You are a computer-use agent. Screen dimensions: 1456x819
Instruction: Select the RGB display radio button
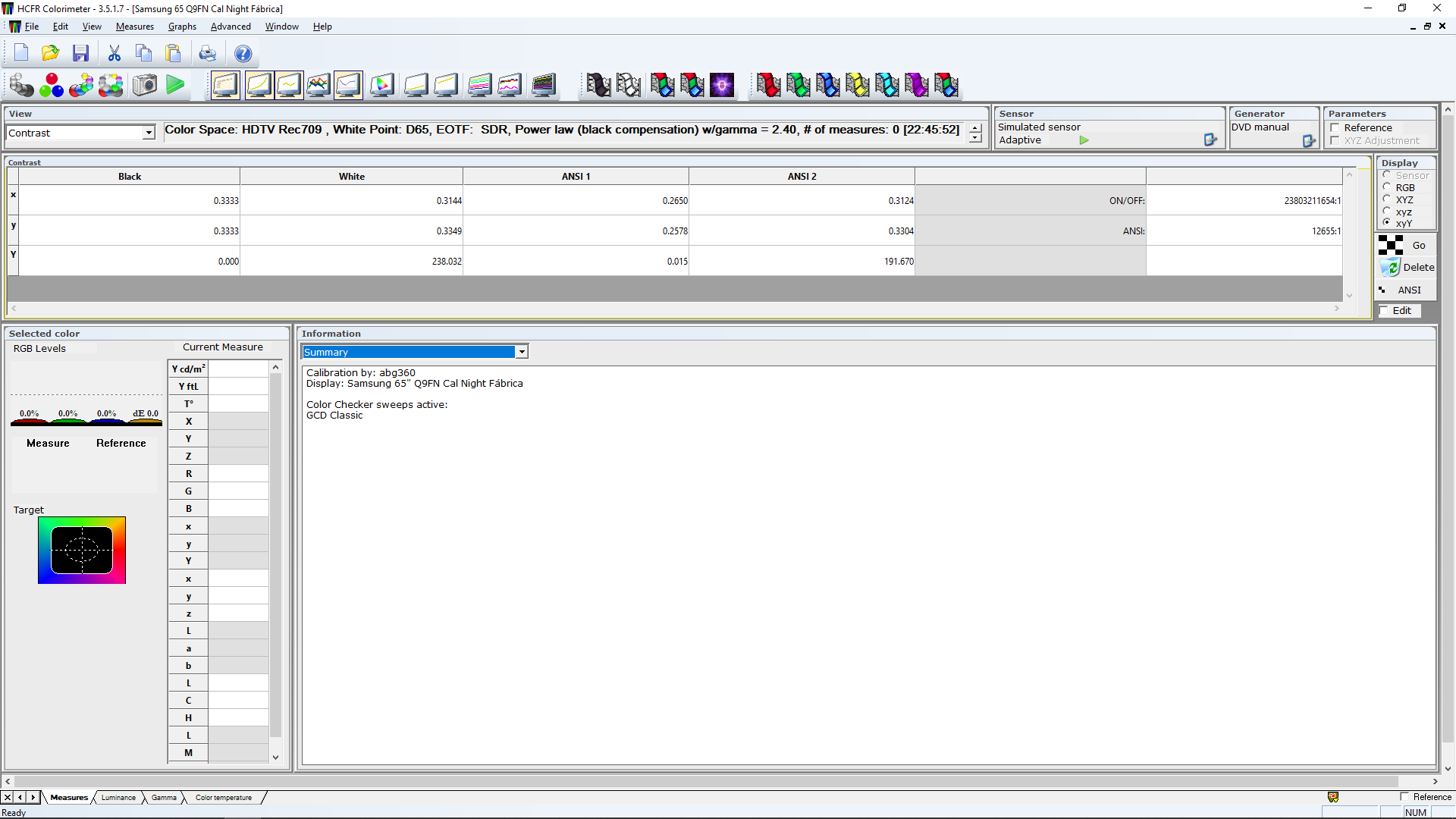[1387, 187]
